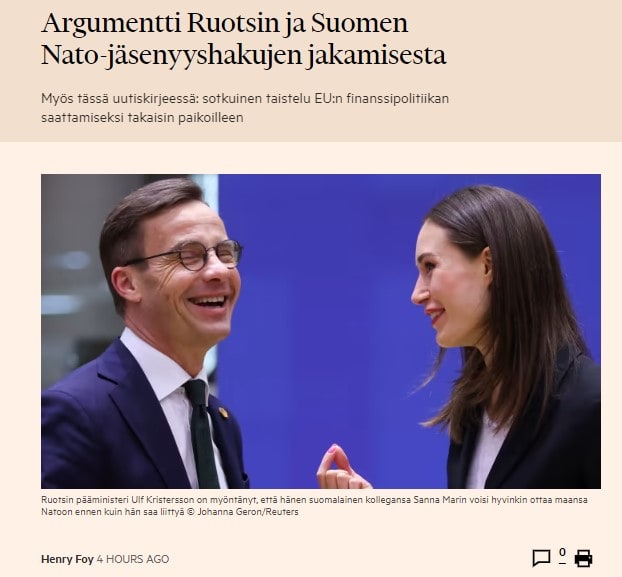Image resolution: width=622 pixels, height=577 pixels.
Task: Click the copyright symbol in the caption
Action: click(190, 512)
